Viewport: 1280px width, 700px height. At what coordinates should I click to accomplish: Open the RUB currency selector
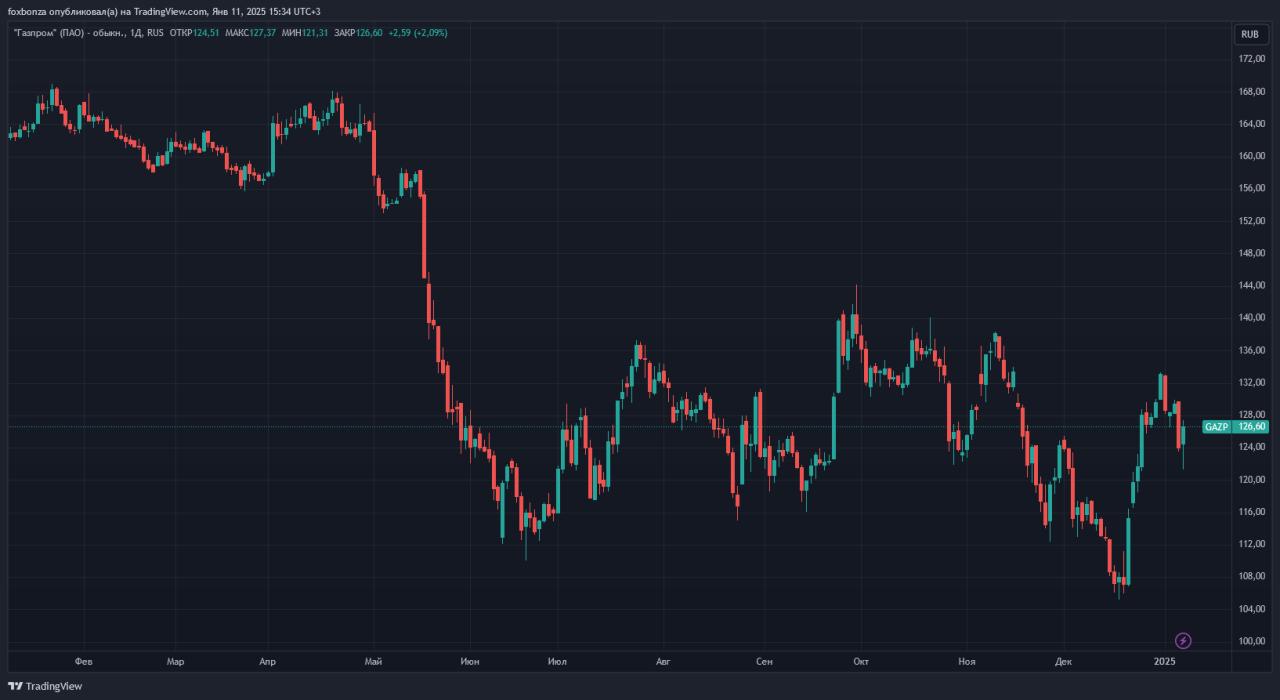point(1249,34)
